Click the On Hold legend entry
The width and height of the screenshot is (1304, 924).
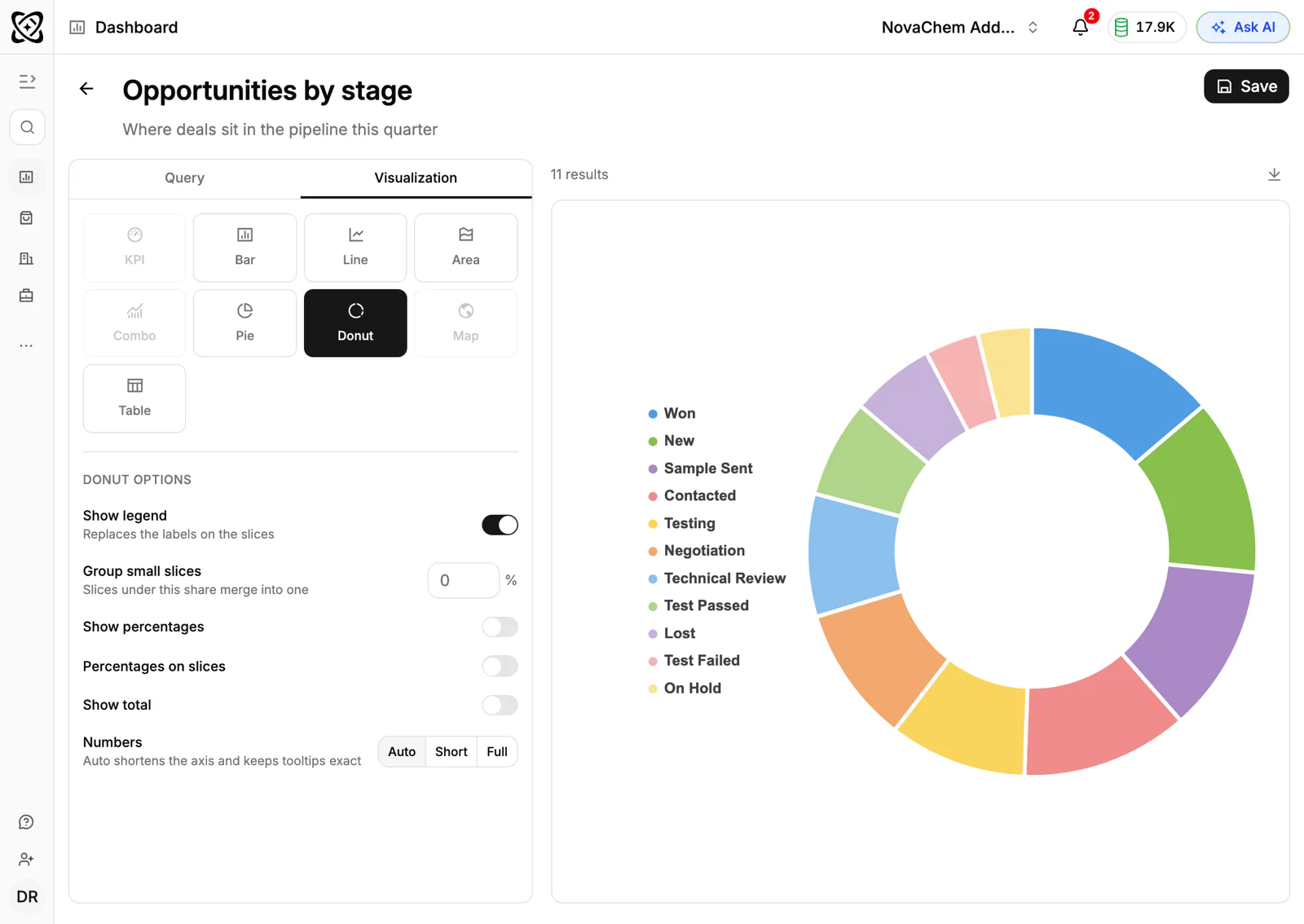click(685, 688)
